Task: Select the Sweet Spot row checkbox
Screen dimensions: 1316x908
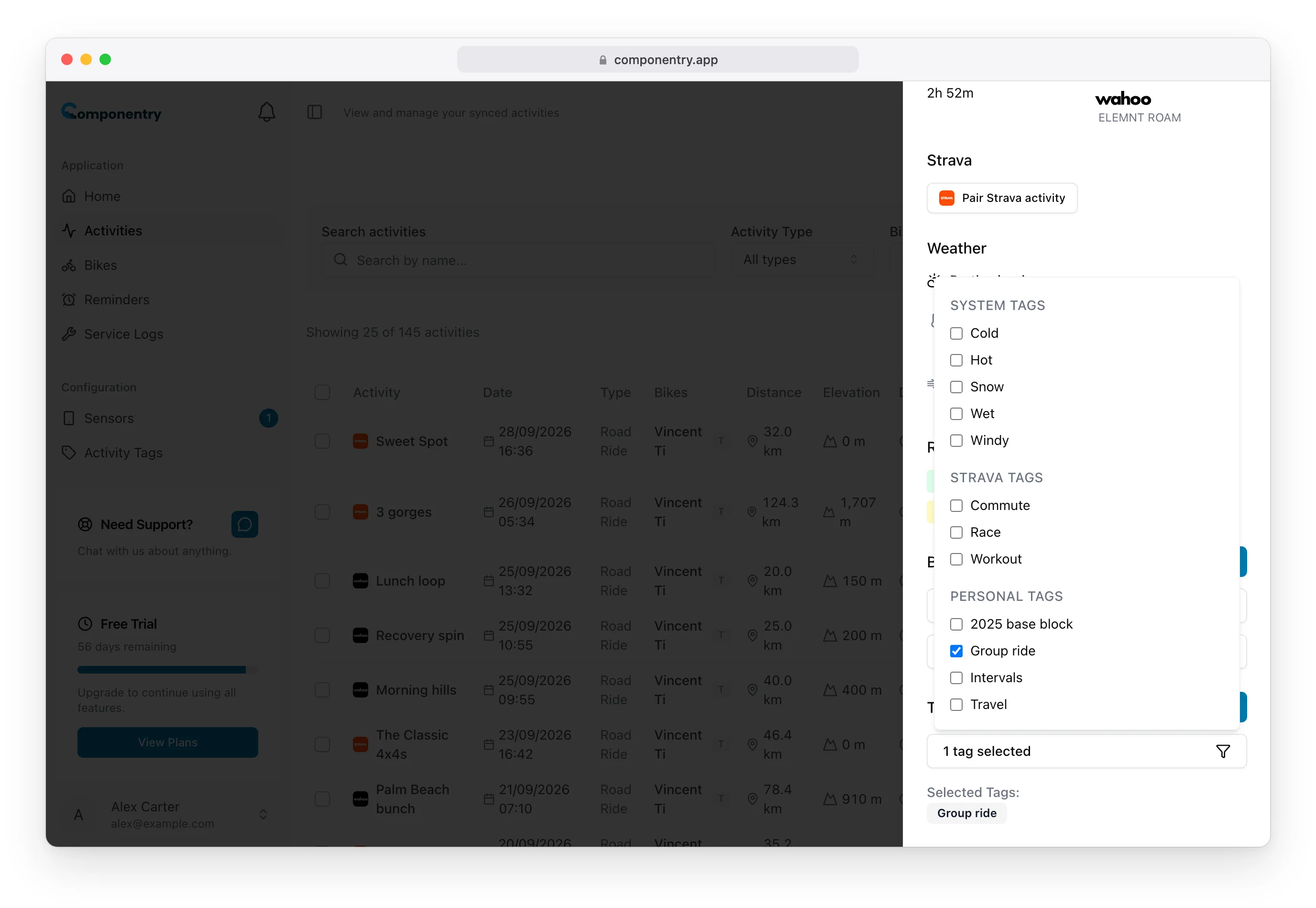Action: (x=322, y=441)
